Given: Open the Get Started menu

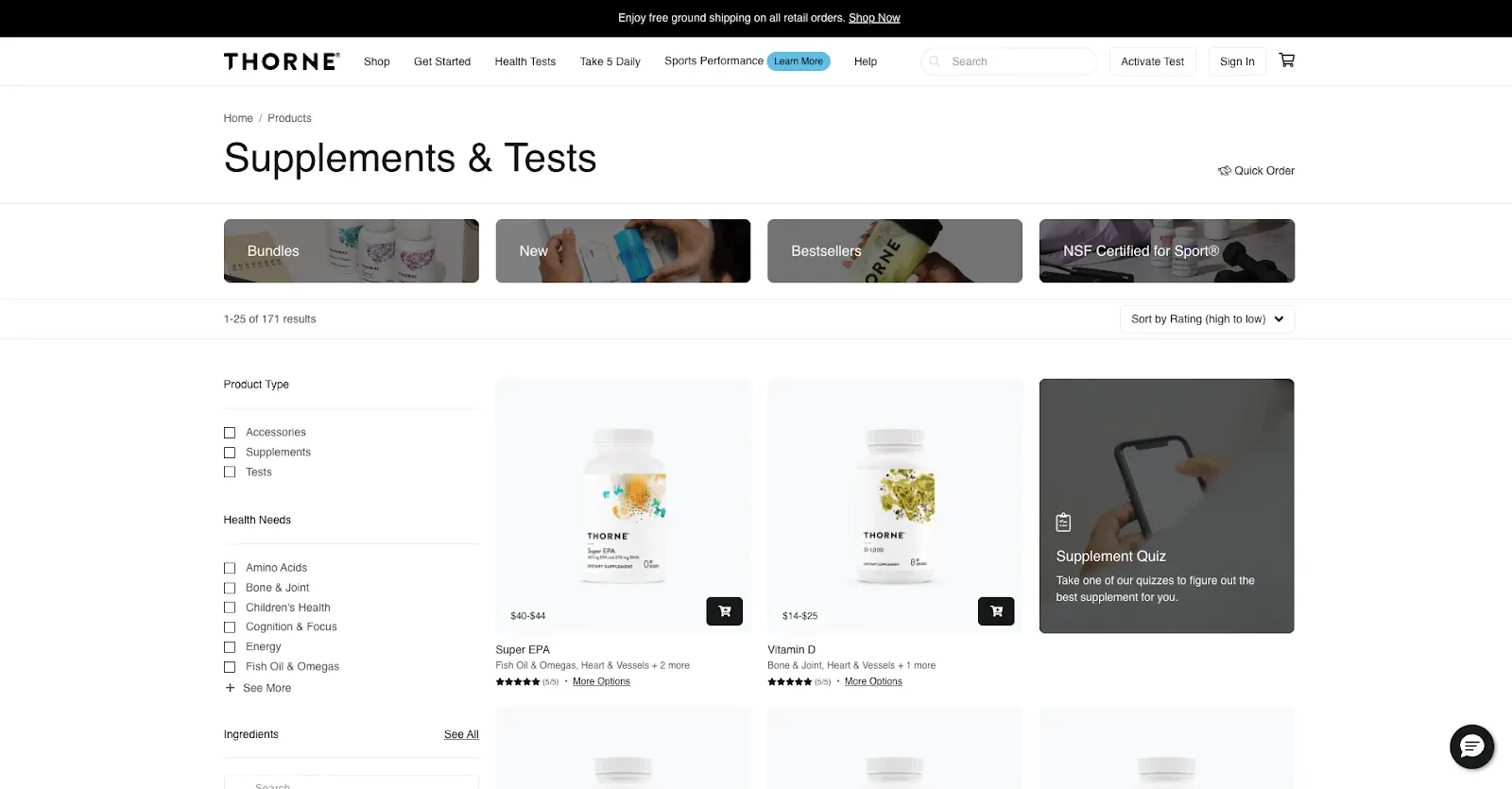Looking at the screenshot, I should 442,61.
